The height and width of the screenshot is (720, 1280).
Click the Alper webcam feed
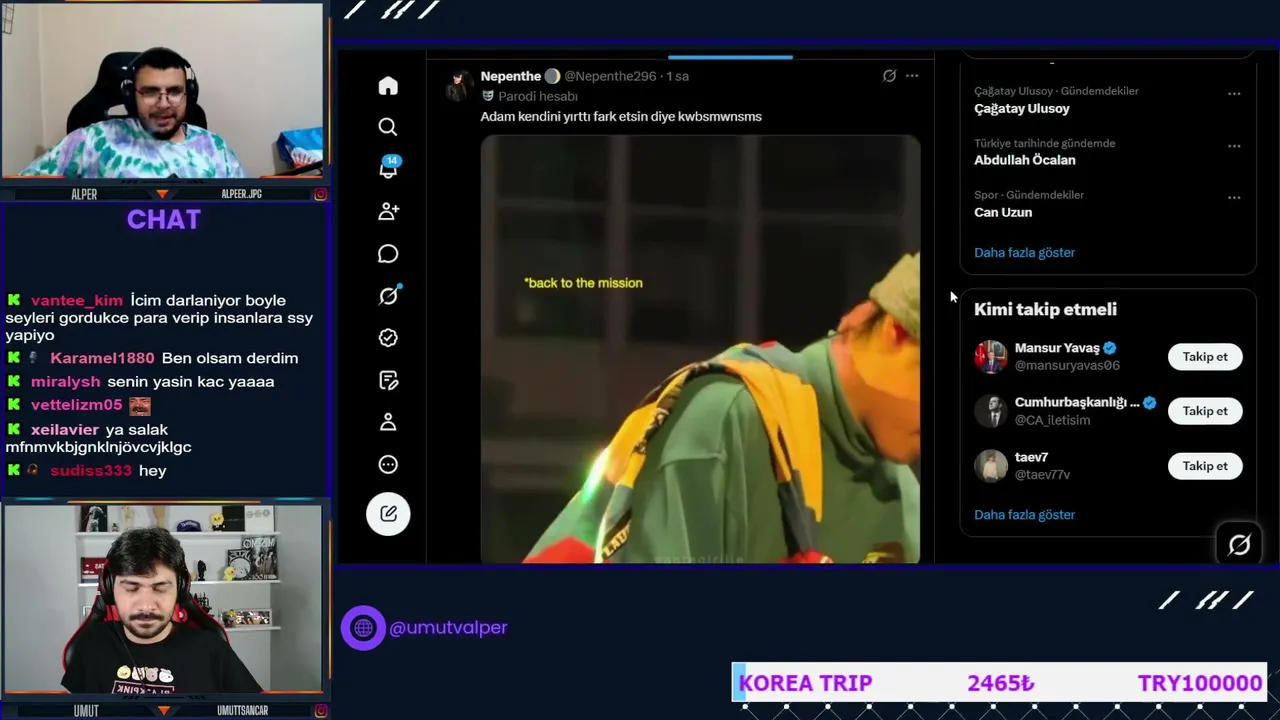pyautogui.click(x=163, y=91)
